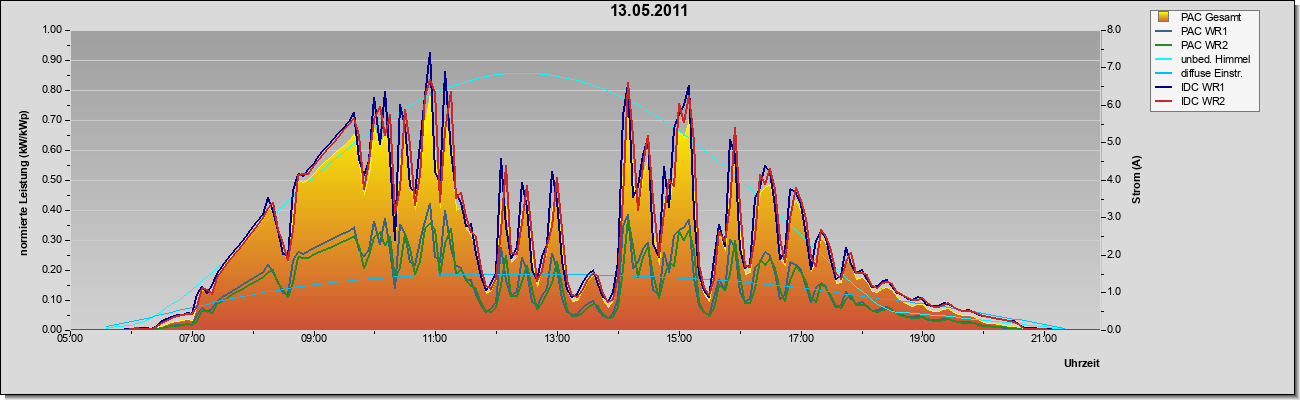Click the diffuse Einstr. legend line marker

coord(1165,73)
